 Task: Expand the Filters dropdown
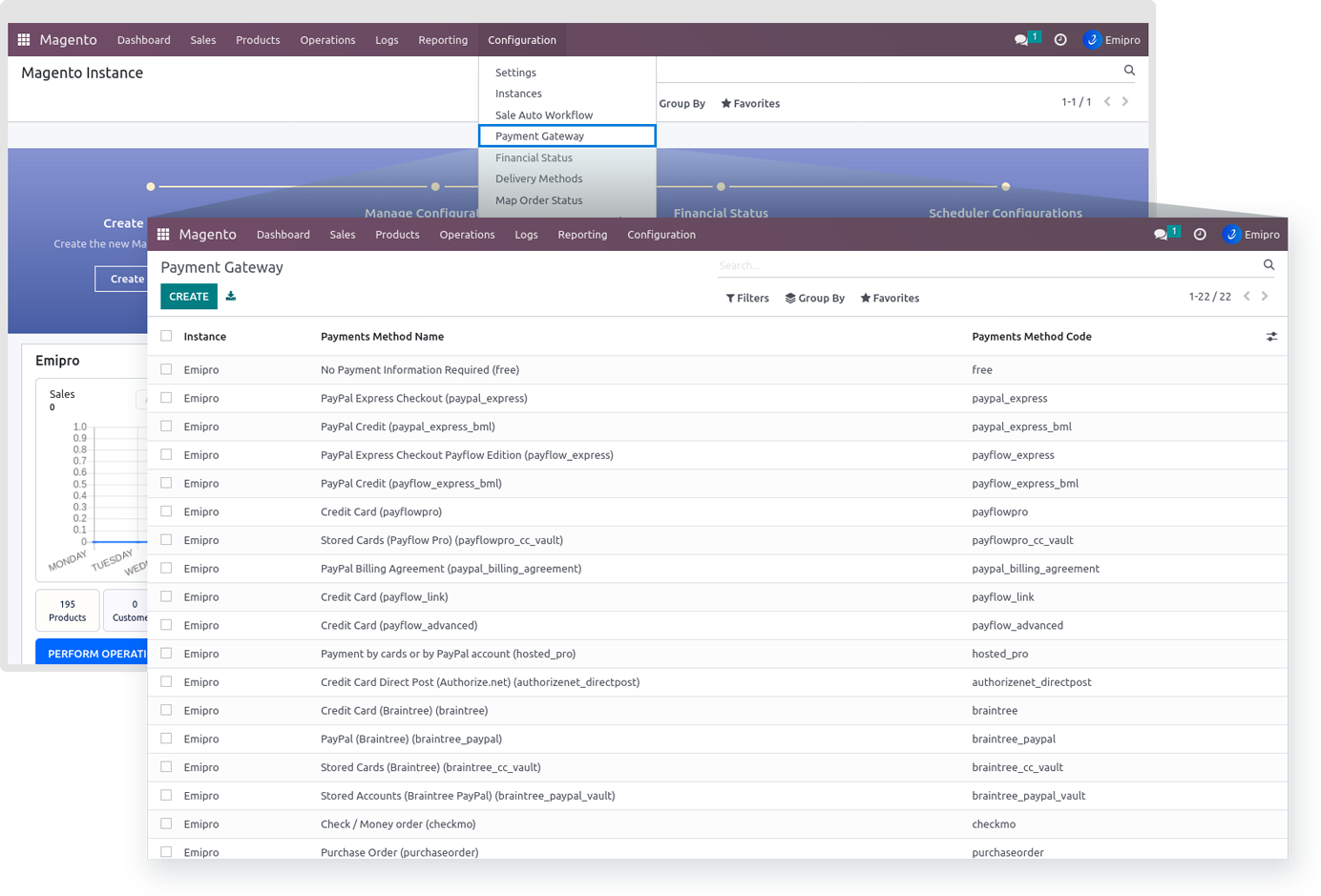(x=747, y=299)
